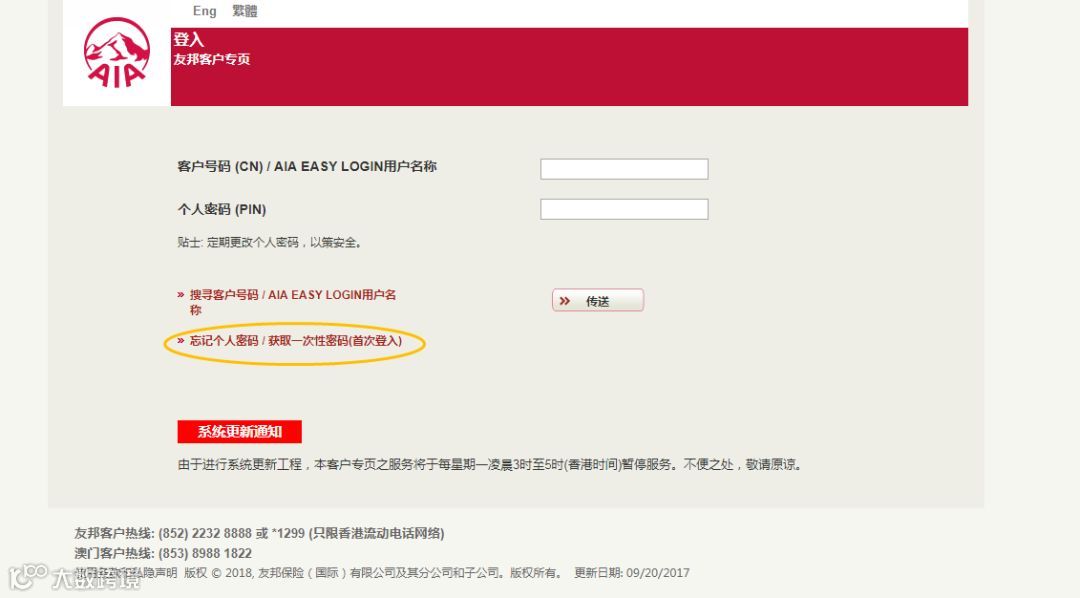Image resolution: width=1080 pixels, height=598 pixels.
Task: Click the 澳门客户热线 (853) 8988 1822 number
Action: click(x=205, y=553)
